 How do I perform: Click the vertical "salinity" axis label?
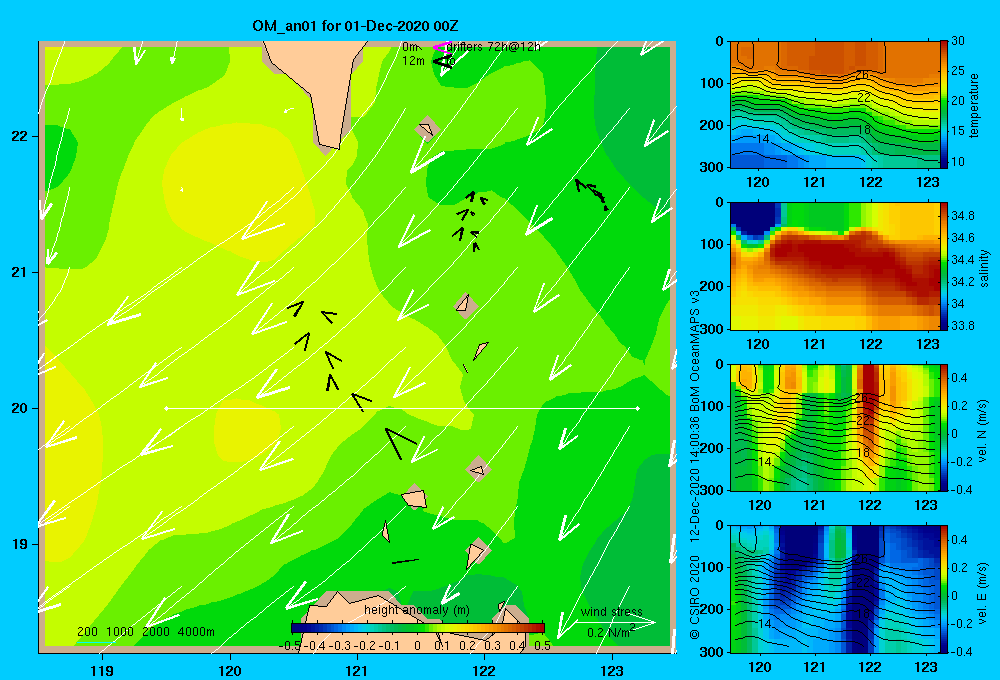(984, 268)
